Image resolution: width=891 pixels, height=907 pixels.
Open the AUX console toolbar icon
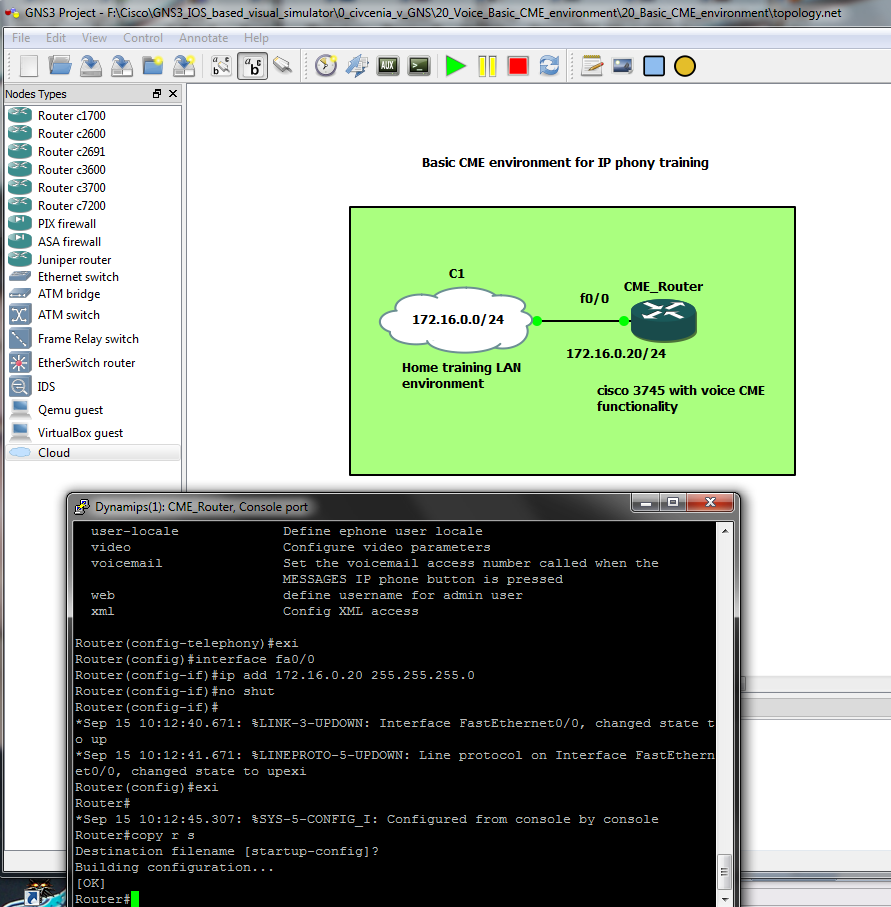pyautogui.click(x=388, y=66)
